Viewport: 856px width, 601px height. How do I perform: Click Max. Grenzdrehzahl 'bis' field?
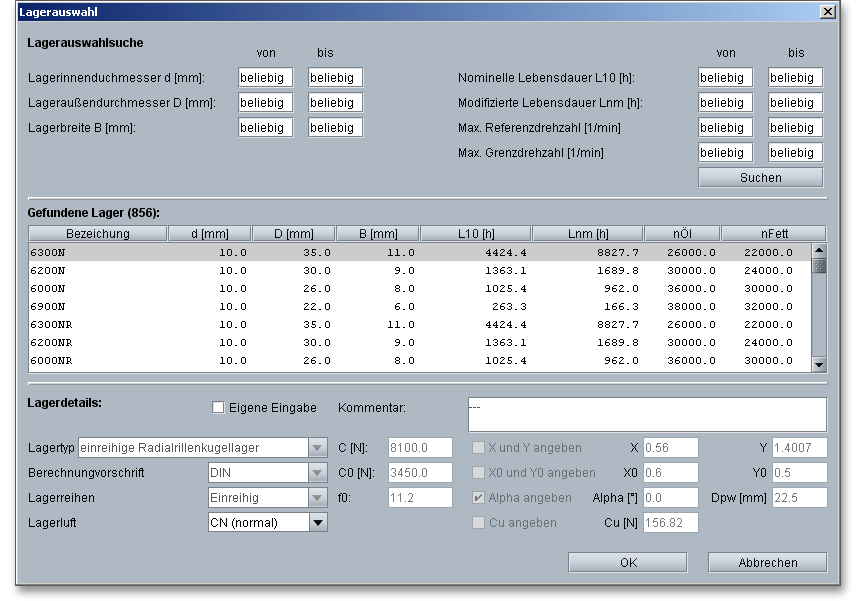pyautogui.click(x=794, y=153)
